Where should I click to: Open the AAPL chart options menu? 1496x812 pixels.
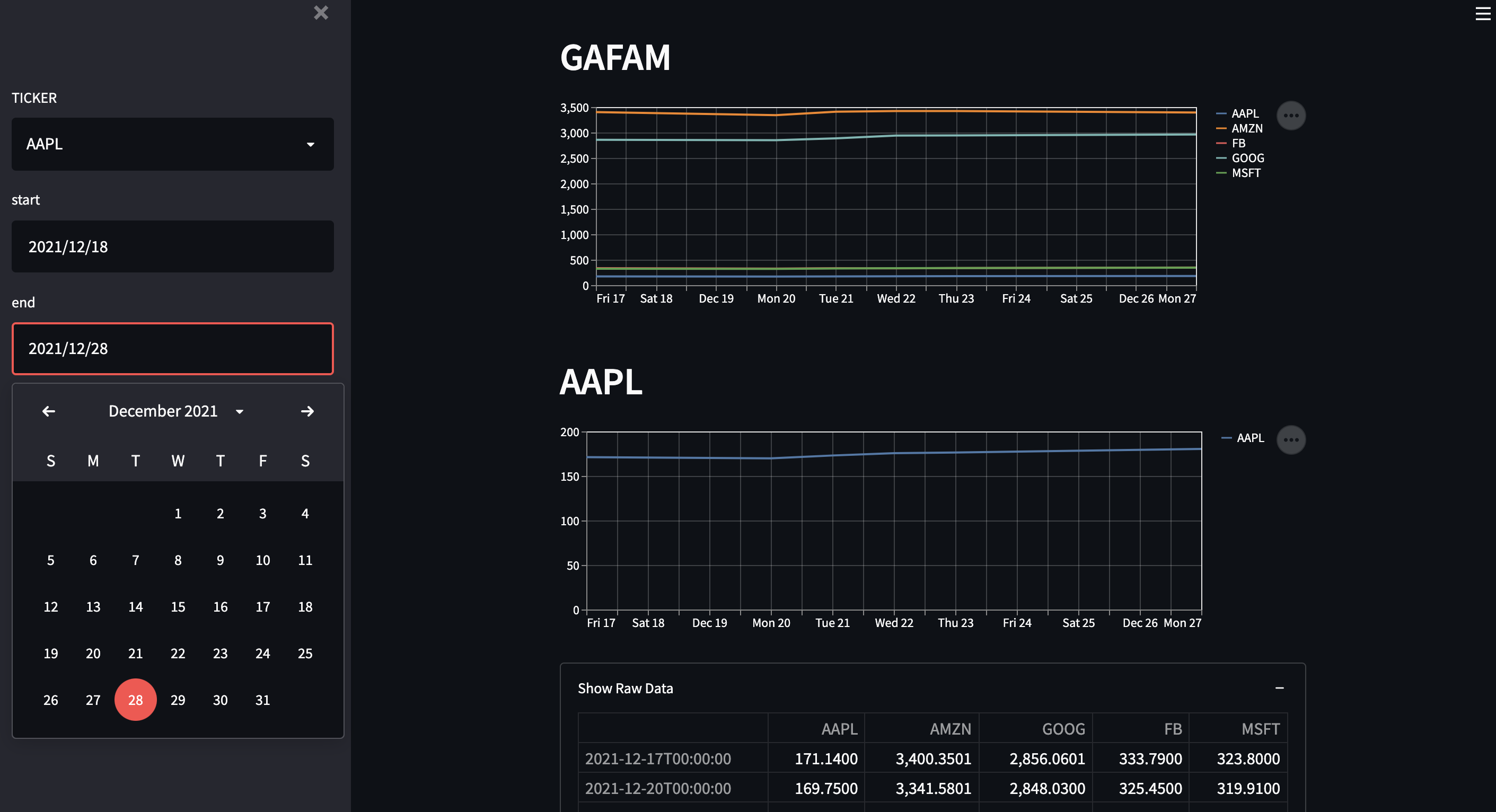[1291, 440]
